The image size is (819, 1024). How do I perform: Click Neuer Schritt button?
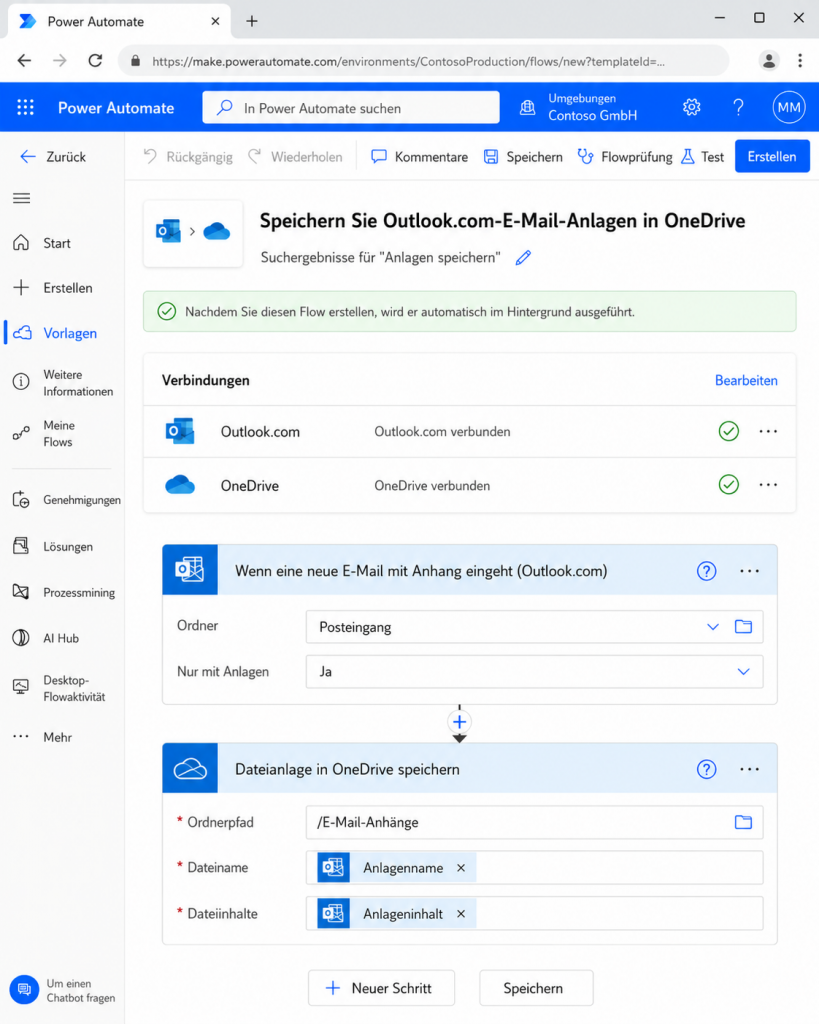coord(381,988)
